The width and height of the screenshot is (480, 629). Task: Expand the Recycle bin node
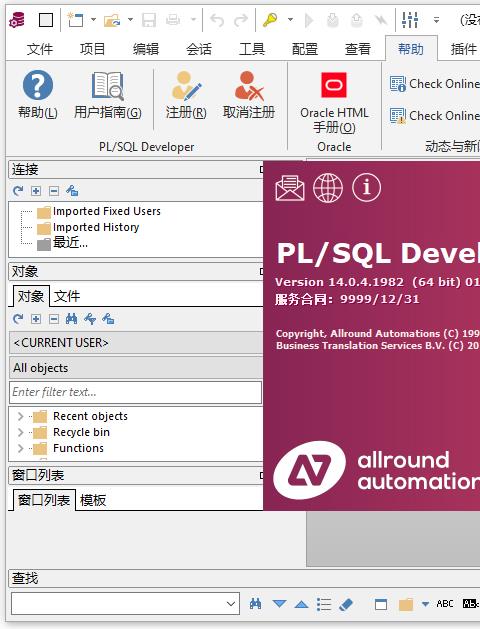pyautogui.click(x=20, y=432)
